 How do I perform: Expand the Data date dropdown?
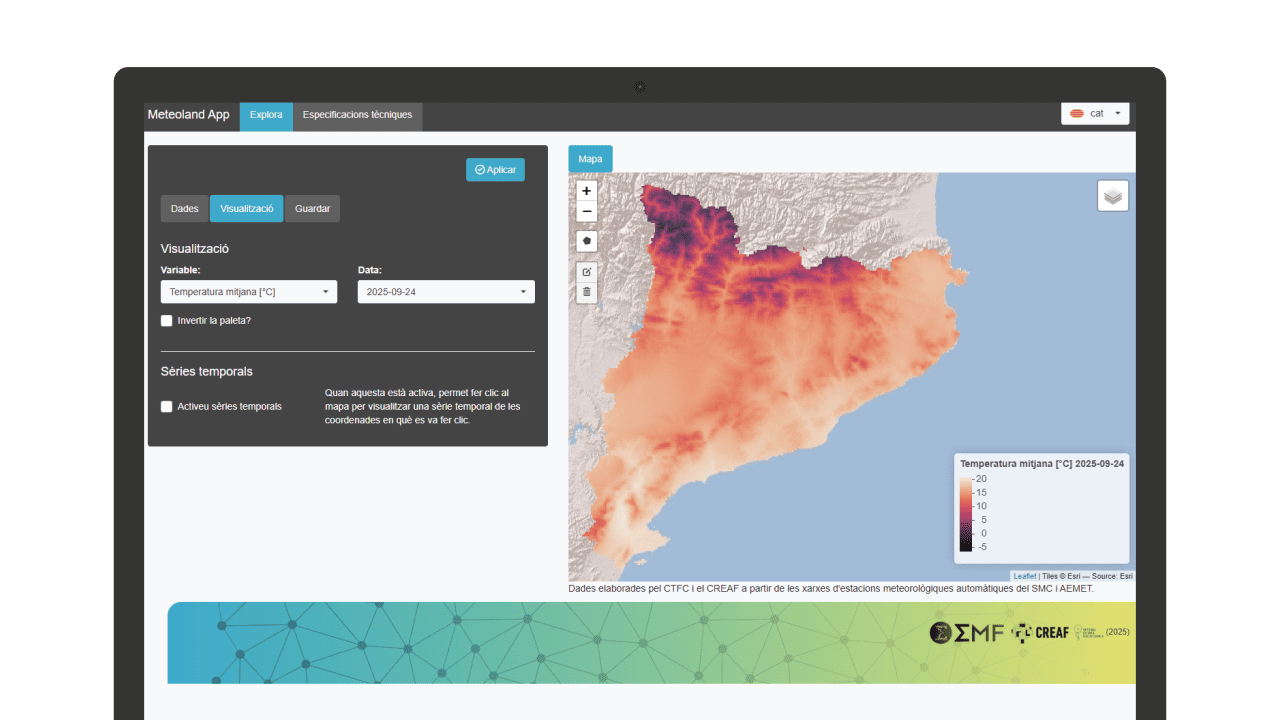pos(446,292)
